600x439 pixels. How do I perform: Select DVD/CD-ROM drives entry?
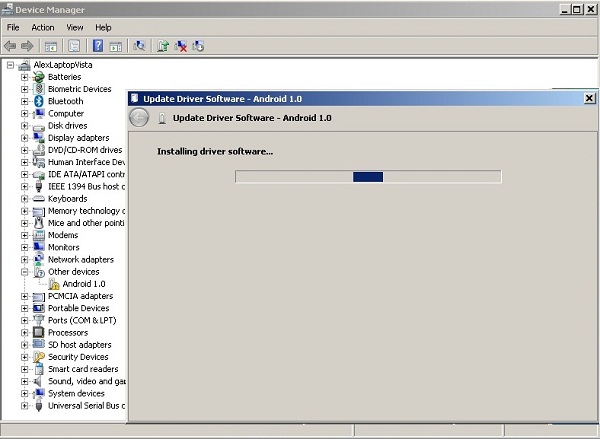point(85,150)
